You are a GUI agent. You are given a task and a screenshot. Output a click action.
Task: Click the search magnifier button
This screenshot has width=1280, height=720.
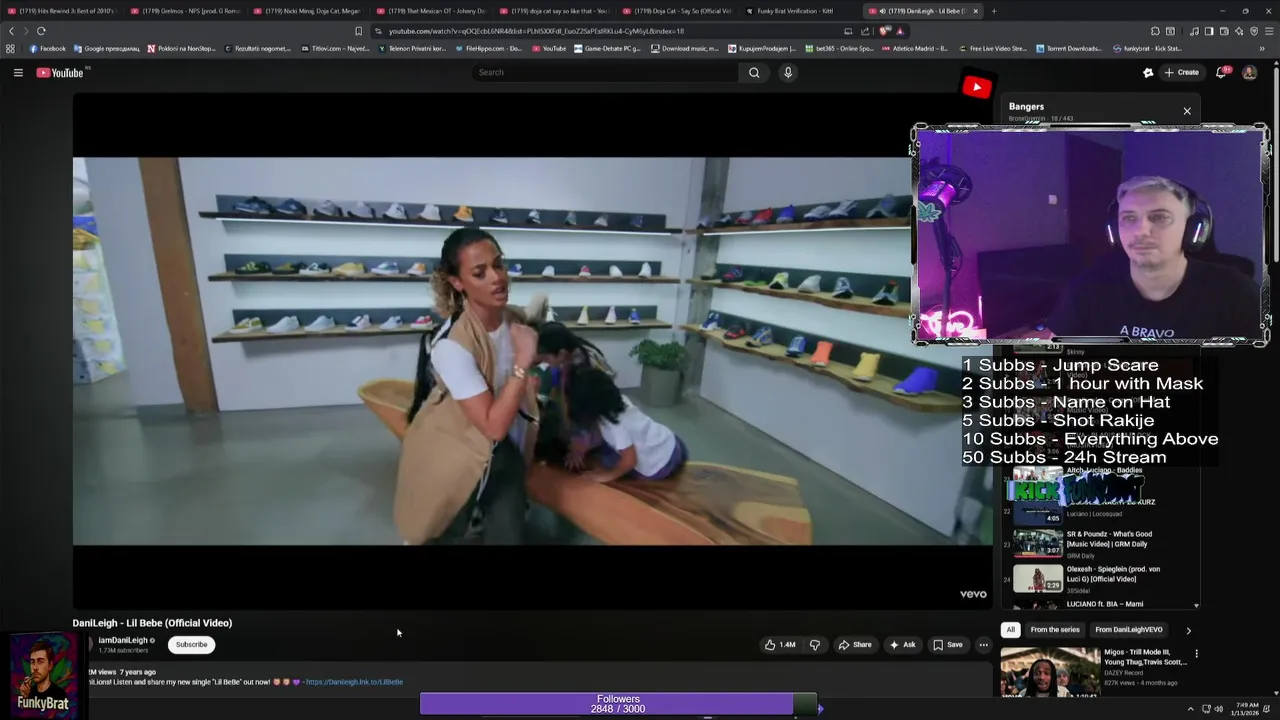click(754, 72)
